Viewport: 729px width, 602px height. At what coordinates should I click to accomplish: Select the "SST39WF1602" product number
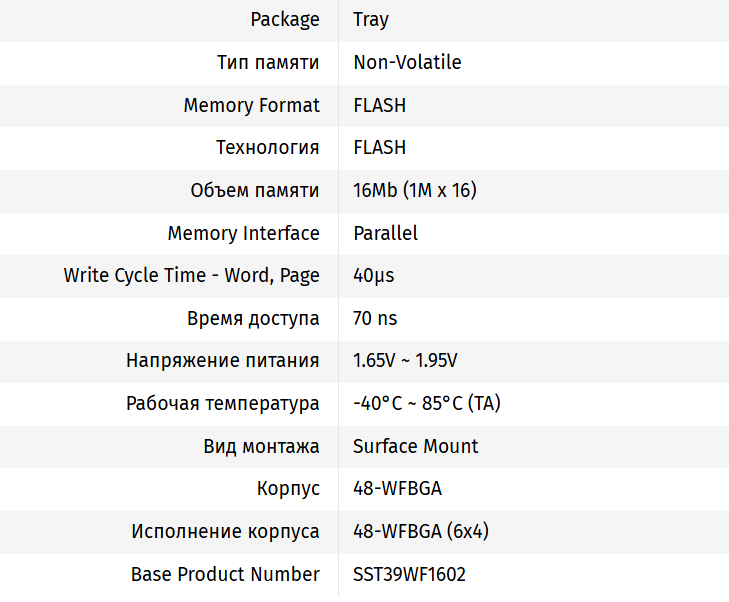click(409, 574)
